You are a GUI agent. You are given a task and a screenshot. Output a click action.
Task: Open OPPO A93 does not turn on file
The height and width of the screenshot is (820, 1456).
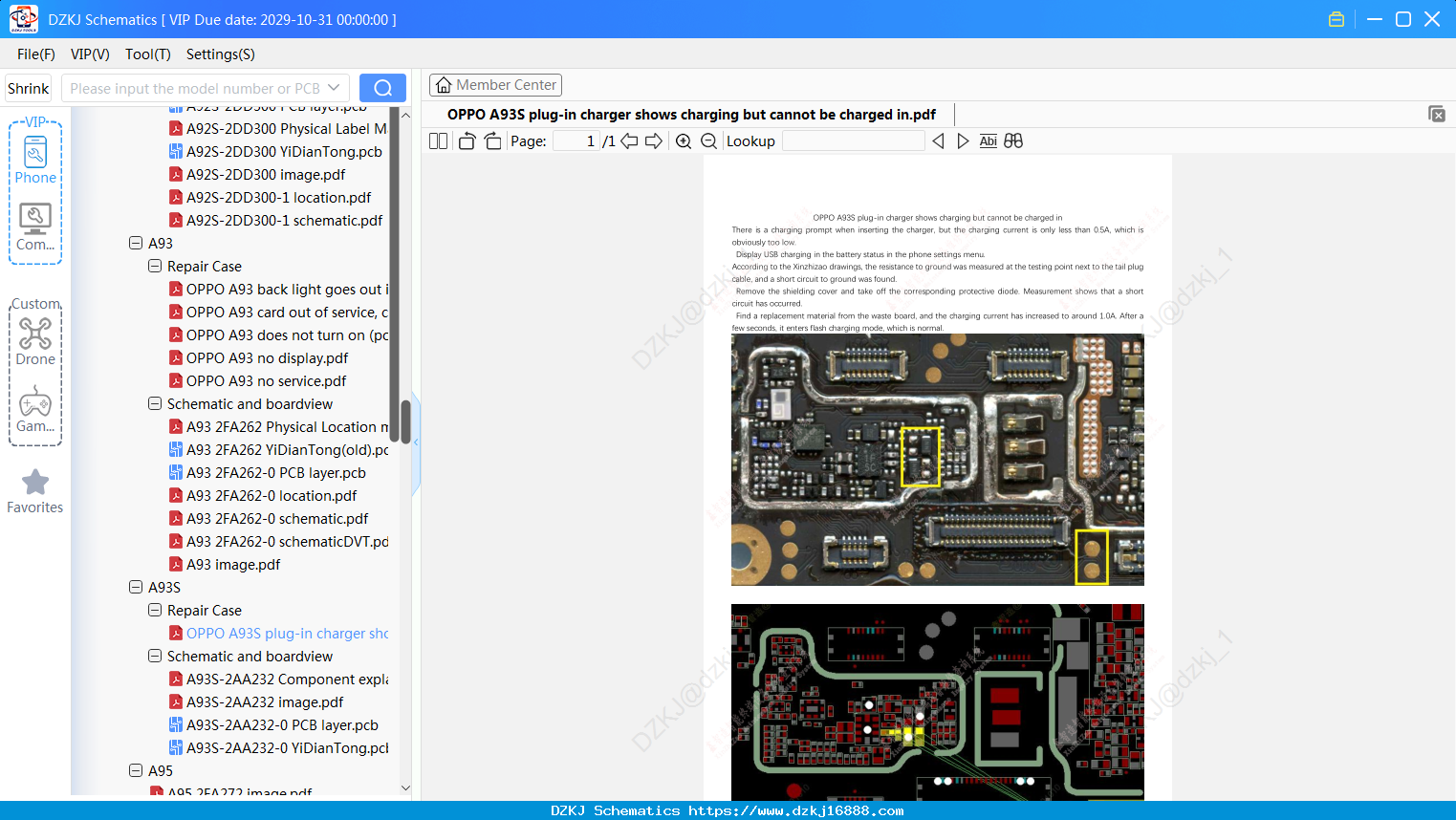[x=279, y=335]
